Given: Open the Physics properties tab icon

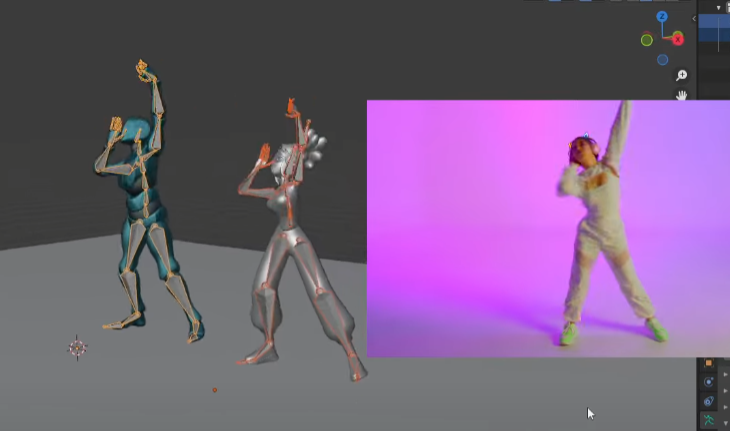Looking at the screenshot, I should point(709,382).
